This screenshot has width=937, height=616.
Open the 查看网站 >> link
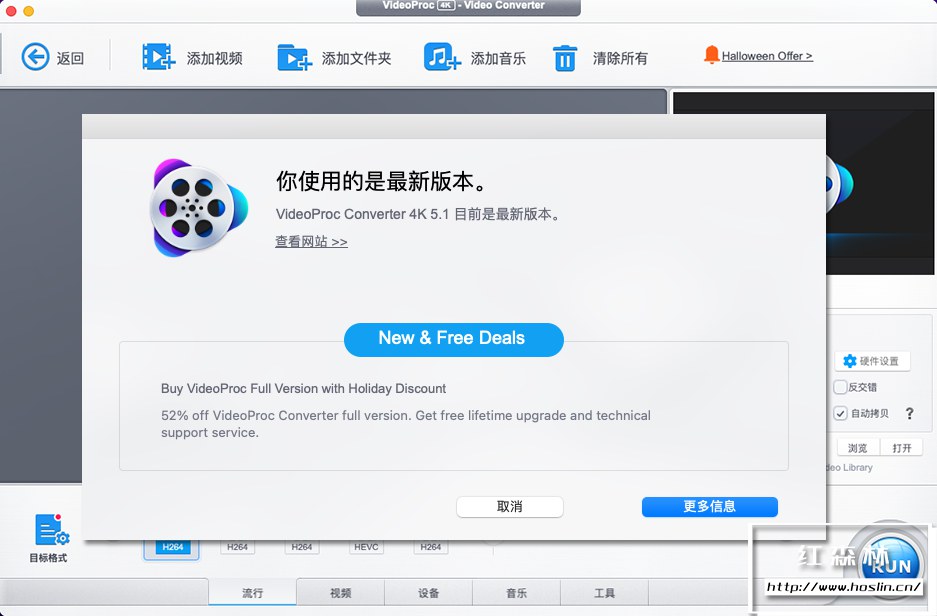tap(311, 241)
